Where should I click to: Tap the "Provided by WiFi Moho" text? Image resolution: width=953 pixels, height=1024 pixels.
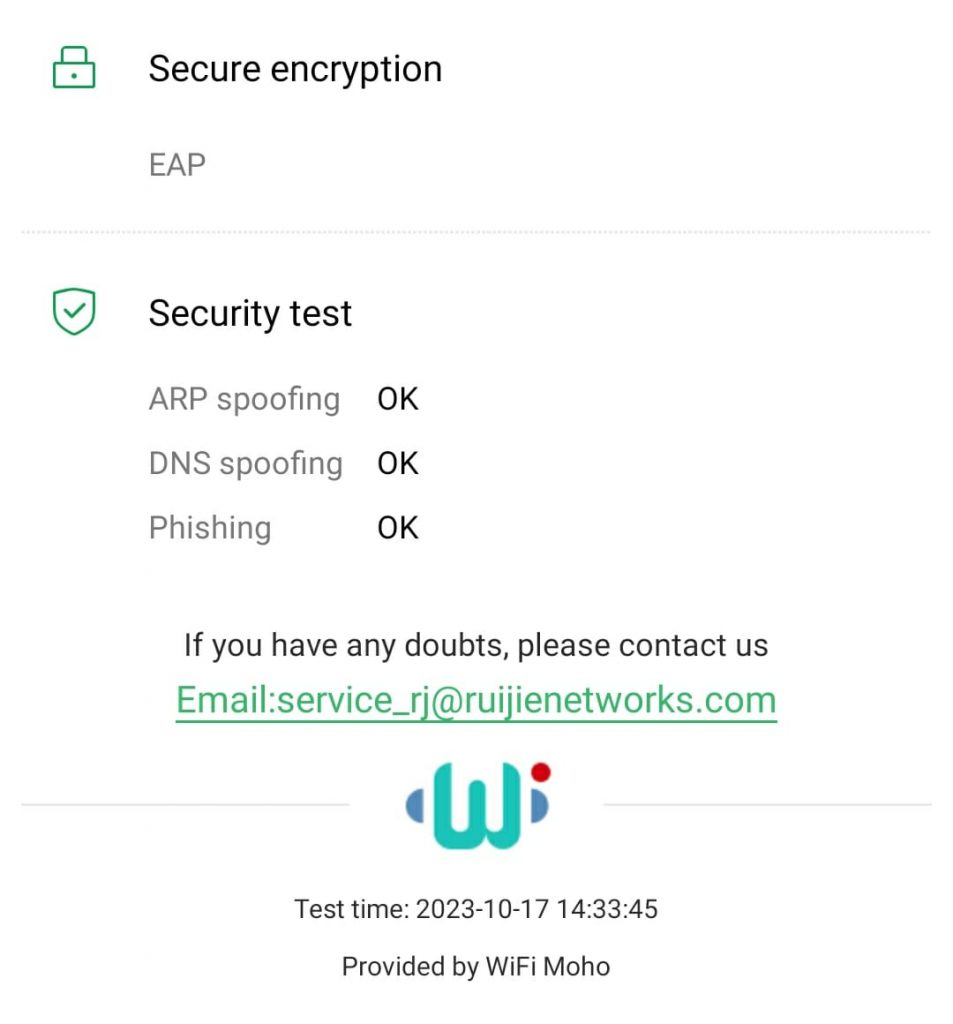pos(476,966)
